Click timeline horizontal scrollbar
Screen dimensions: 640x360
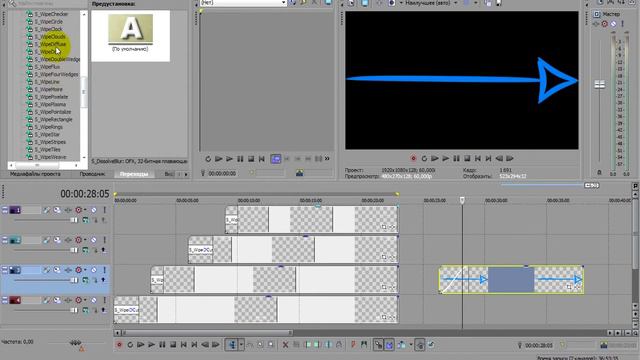(x=207, y=333)
